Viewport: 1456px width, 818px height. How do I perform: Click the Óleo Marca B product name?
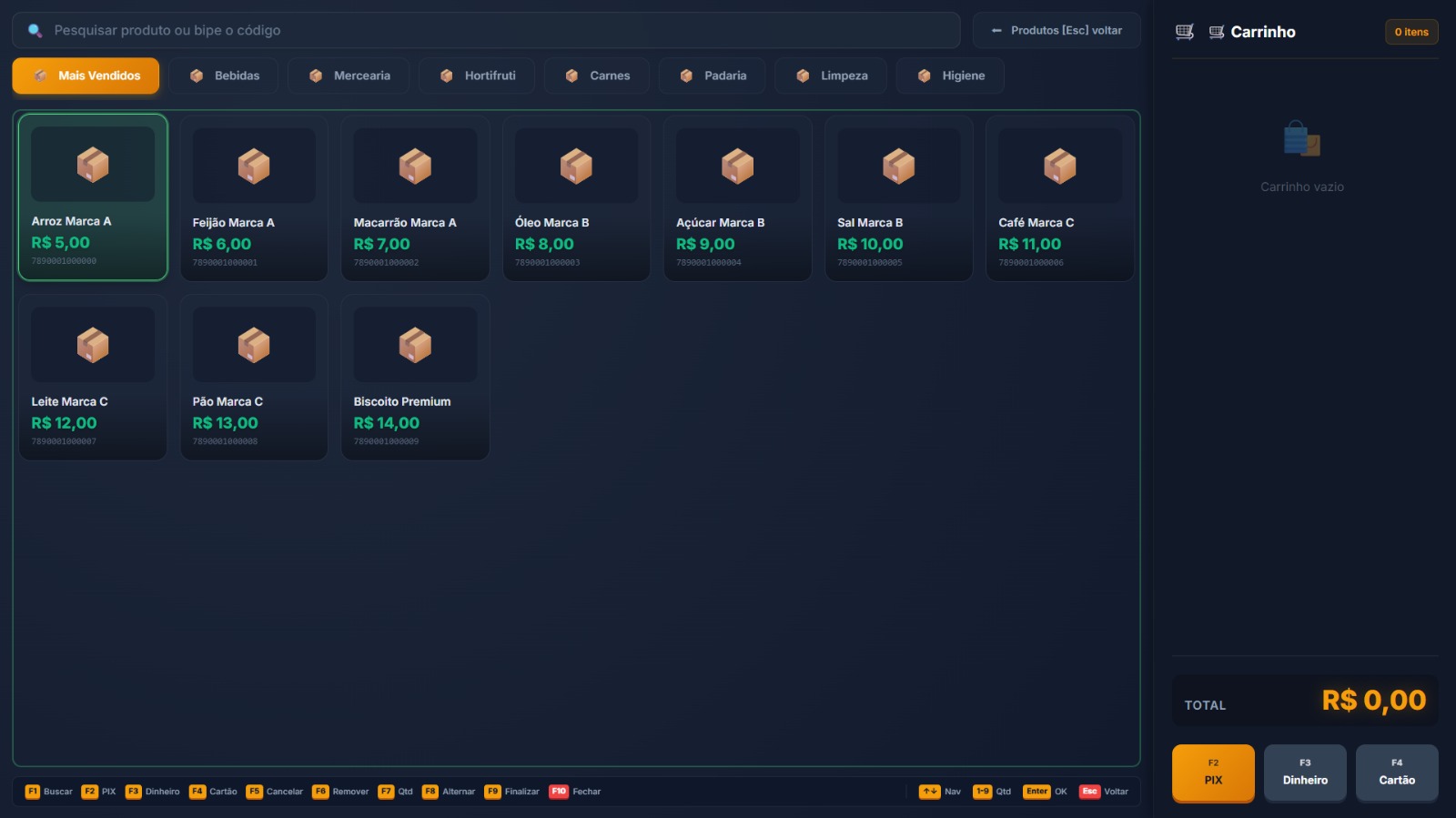pos(552,222)
